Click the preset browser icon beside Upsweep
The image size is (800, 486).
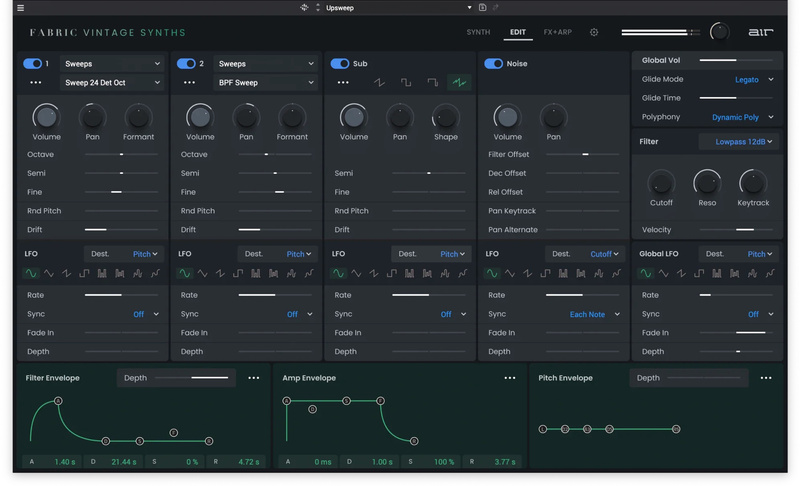click(x=304, y=7)
